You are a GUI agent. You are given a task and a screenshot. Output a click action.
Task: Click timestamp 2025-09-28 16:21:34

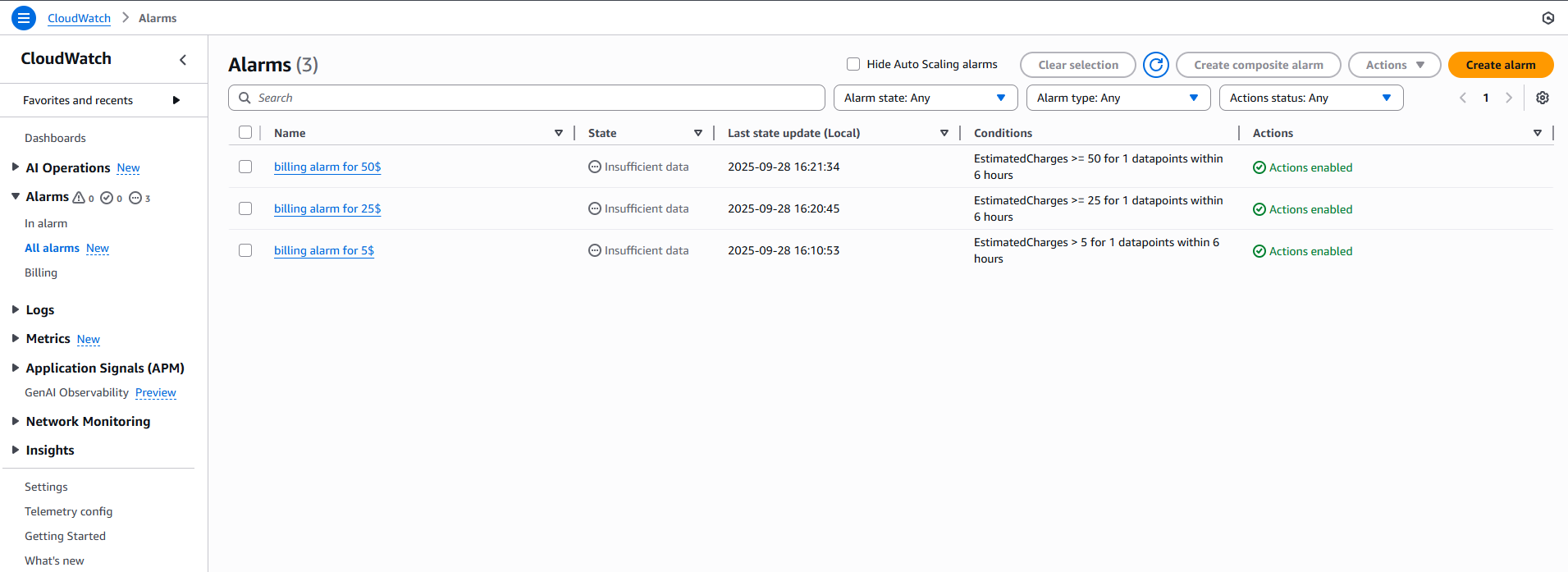(784, 167)
